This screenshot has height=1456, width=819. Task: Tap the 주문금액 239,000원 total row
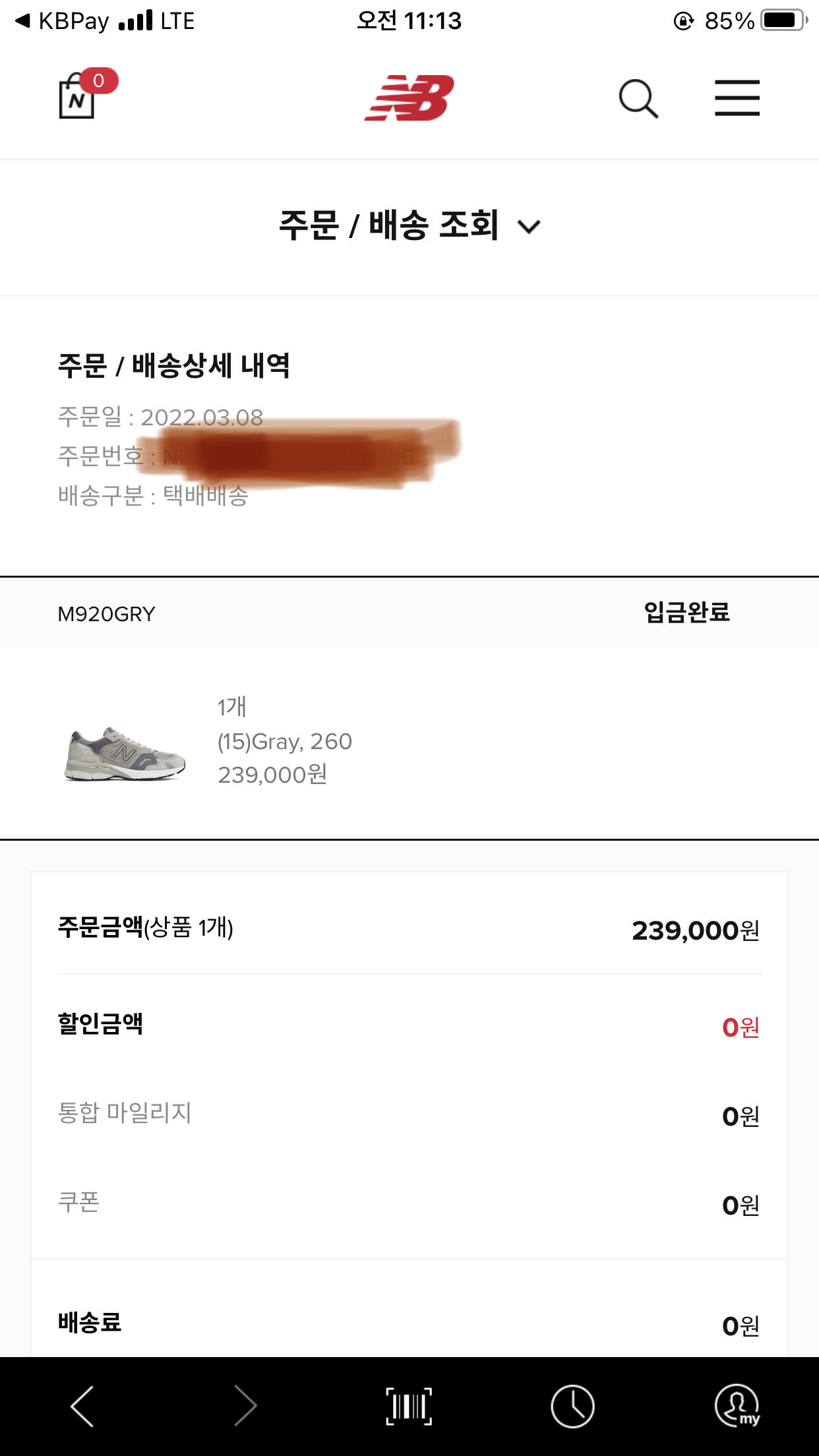coord(409,929)
